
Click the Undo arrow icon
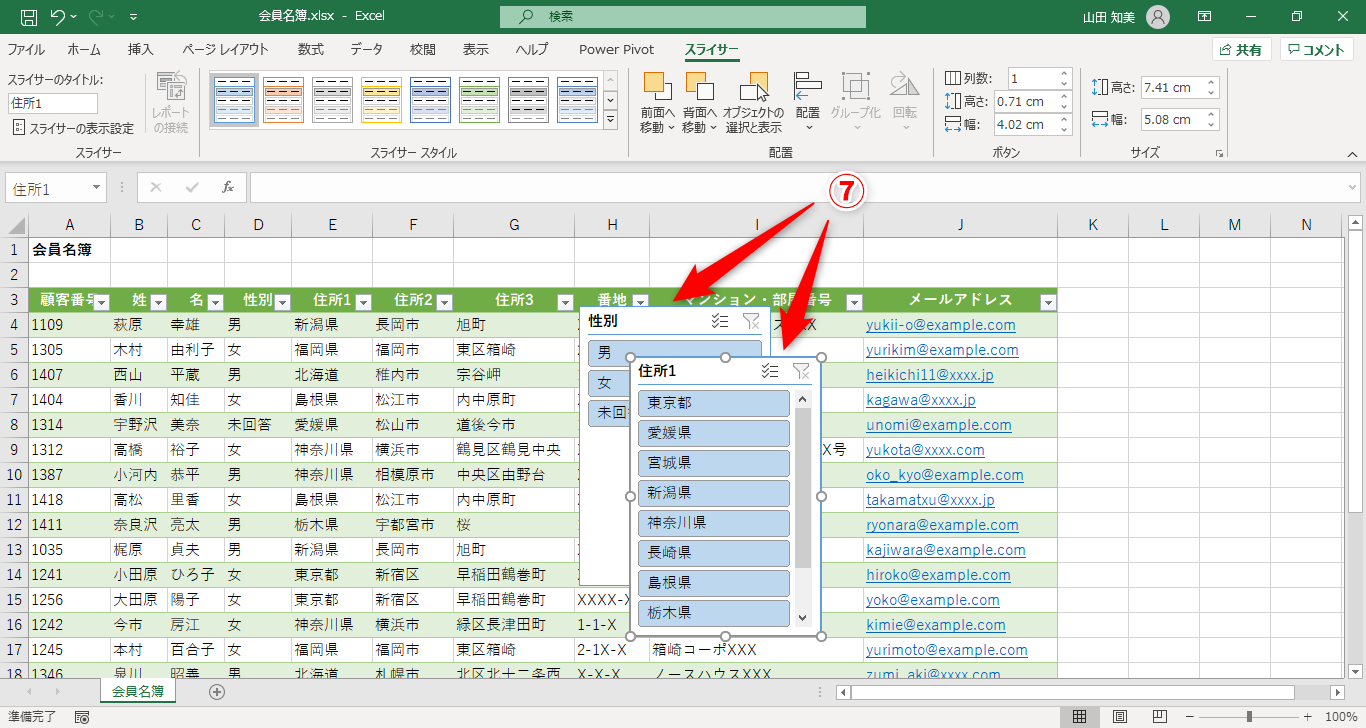(58, 17)
